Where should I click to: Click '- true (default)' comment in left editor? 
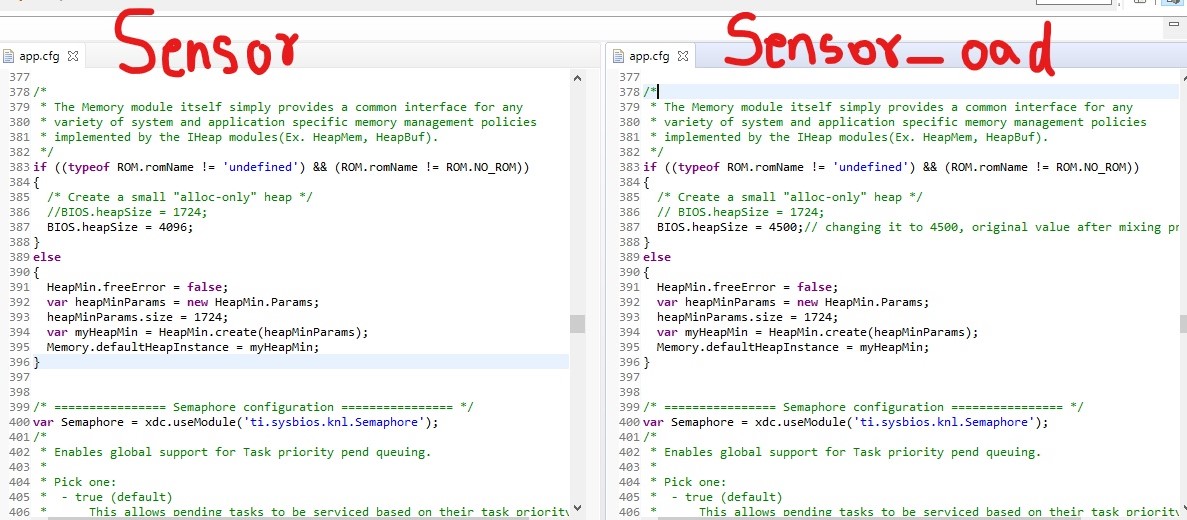pyautogui.click(x=117, y=497)
